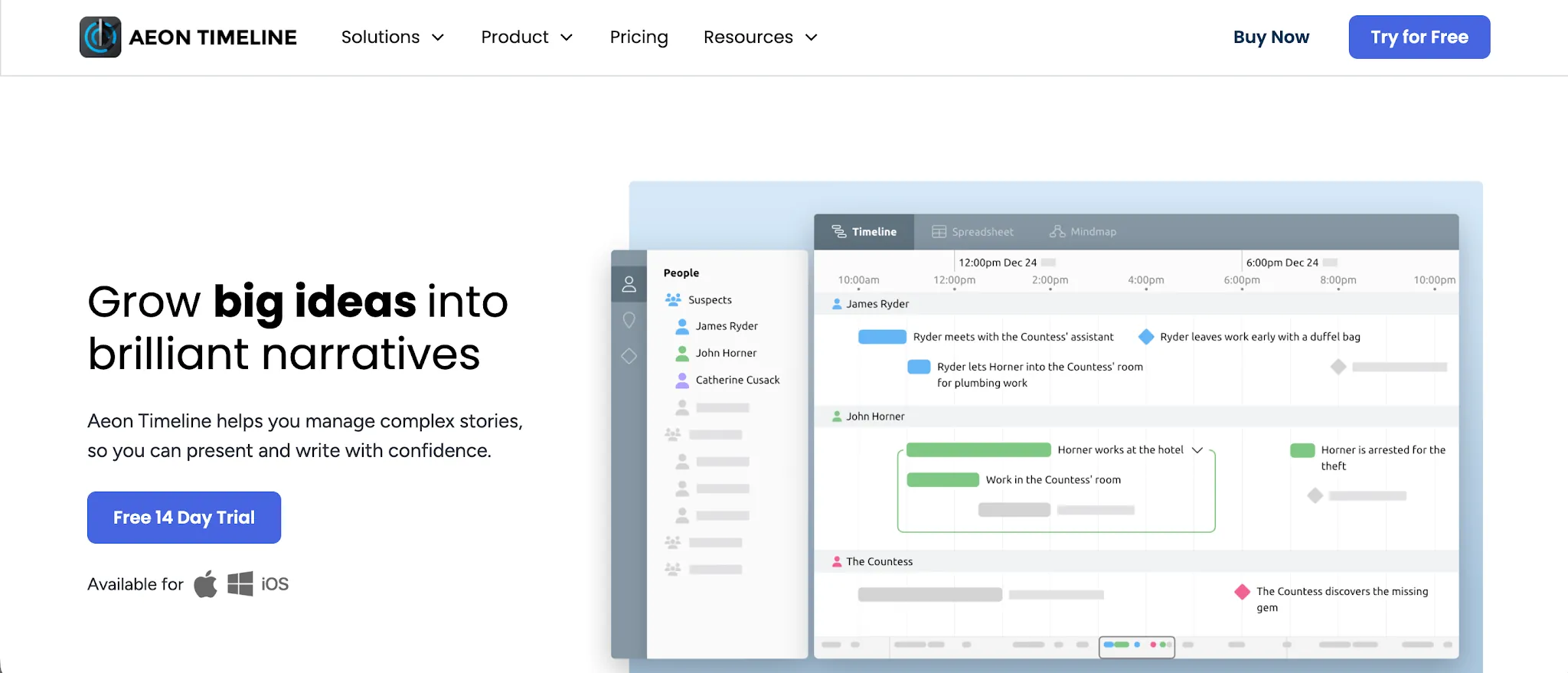Collapse the Horner works at hotel chevron
Screen dimensions: 1568x673
click(1197, 449)
